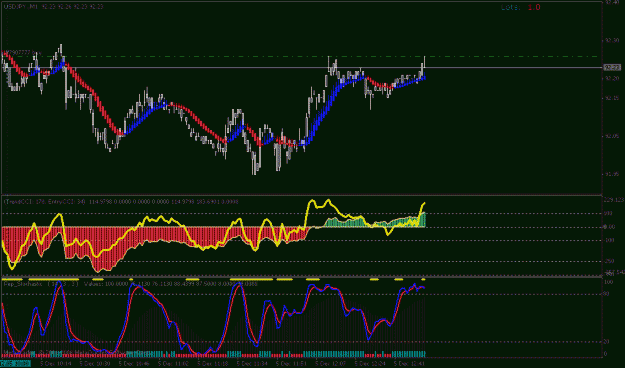This screenshot has width=625, height=368.
Task: Click the highlighted cyan date tag on time axis
Action: pyautogui.click(x=16, y=364)
